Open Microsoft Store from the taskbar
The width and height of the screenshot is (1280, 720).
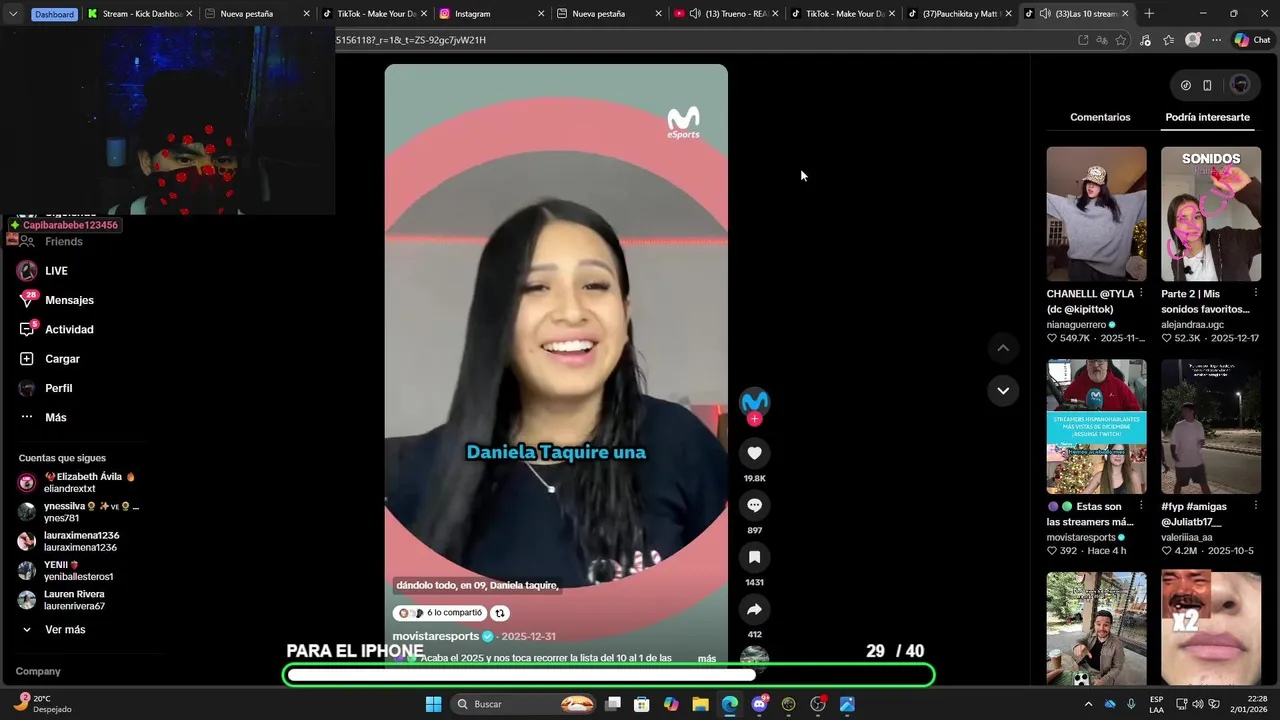click(x=642, y=704)
